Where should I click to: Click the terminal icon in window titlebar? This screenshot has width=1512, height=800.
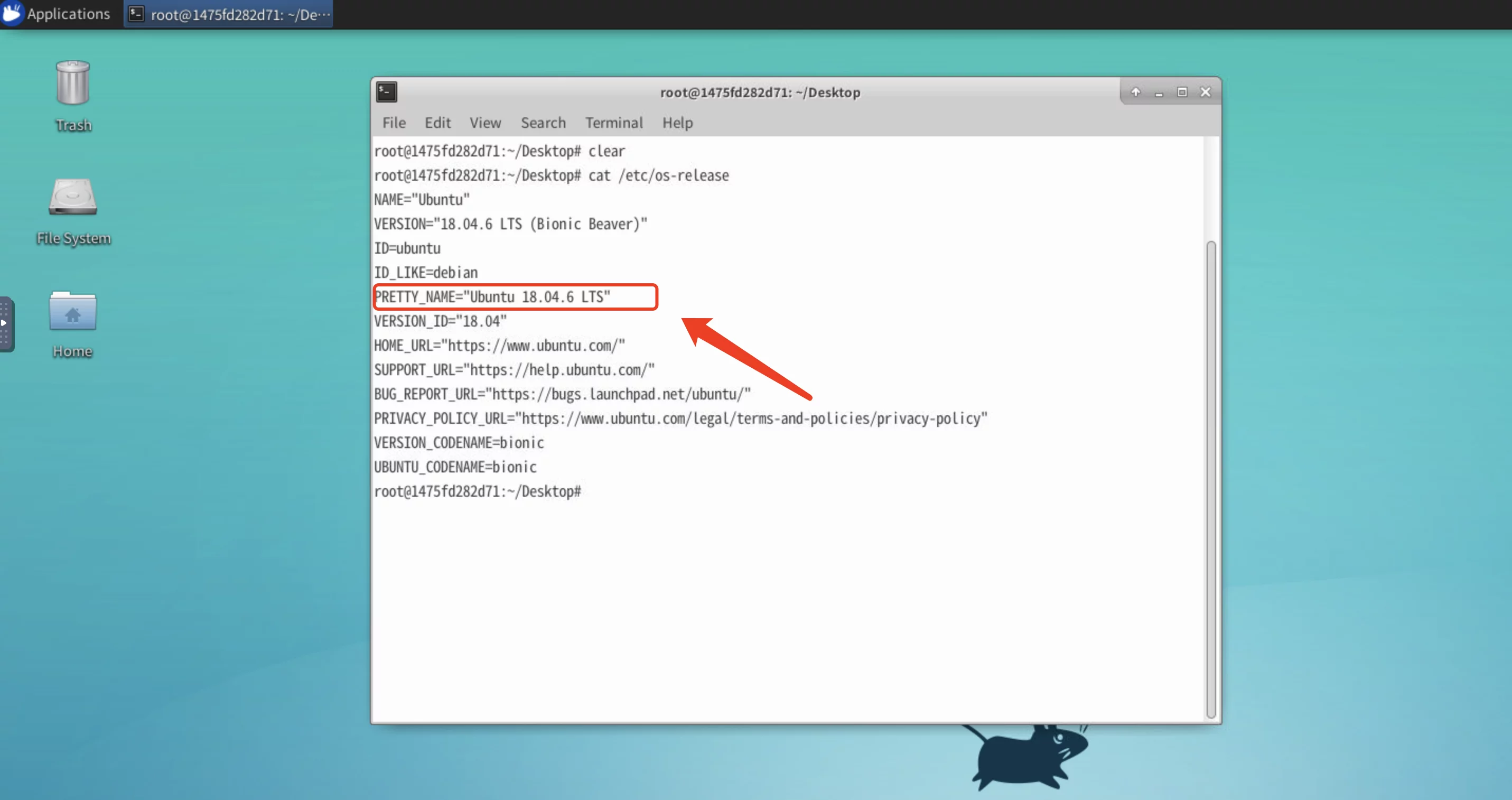click(x=387, y=92)
